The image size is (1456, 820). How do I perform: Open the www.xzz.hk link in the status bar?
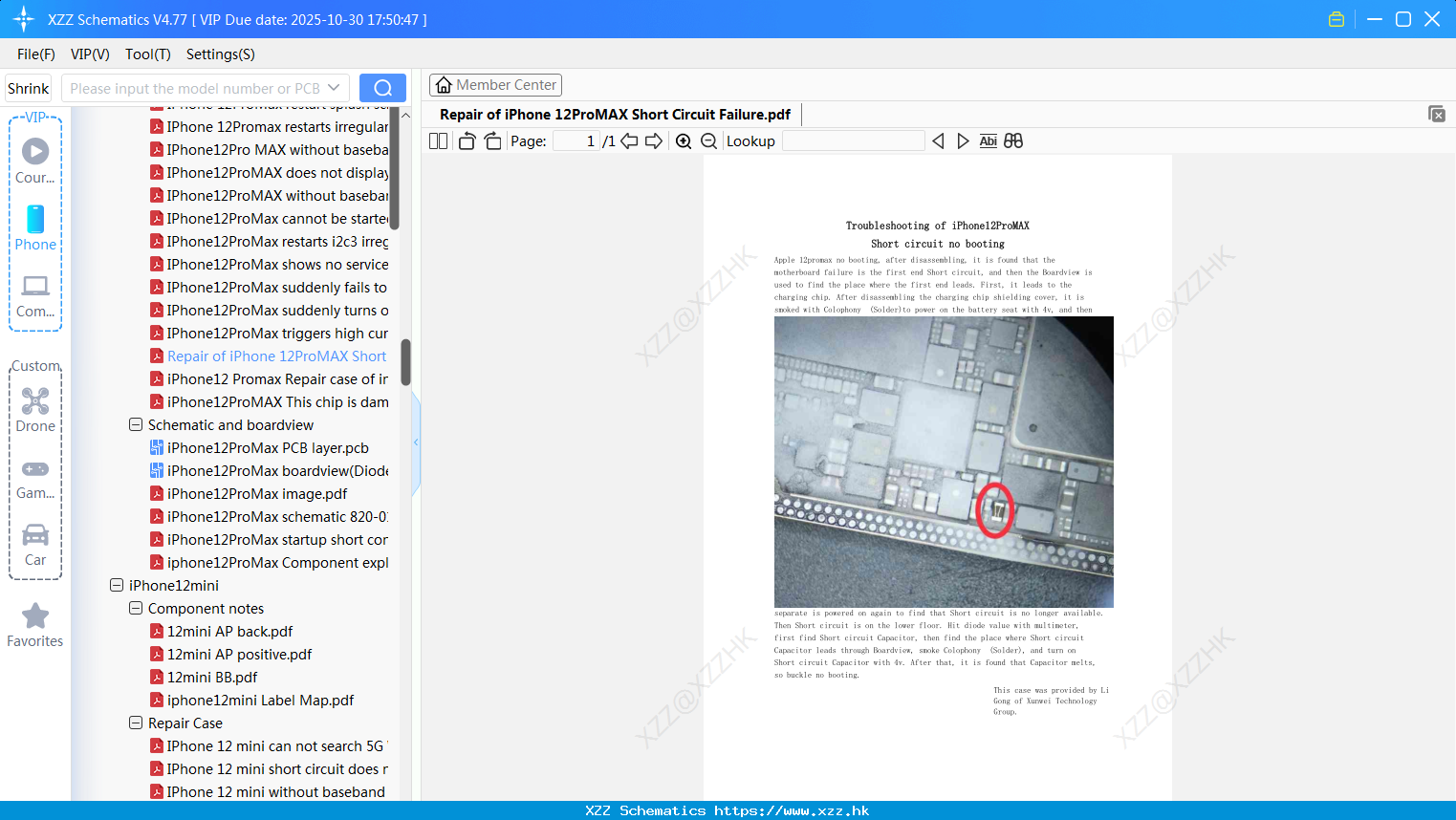(792, 810)
